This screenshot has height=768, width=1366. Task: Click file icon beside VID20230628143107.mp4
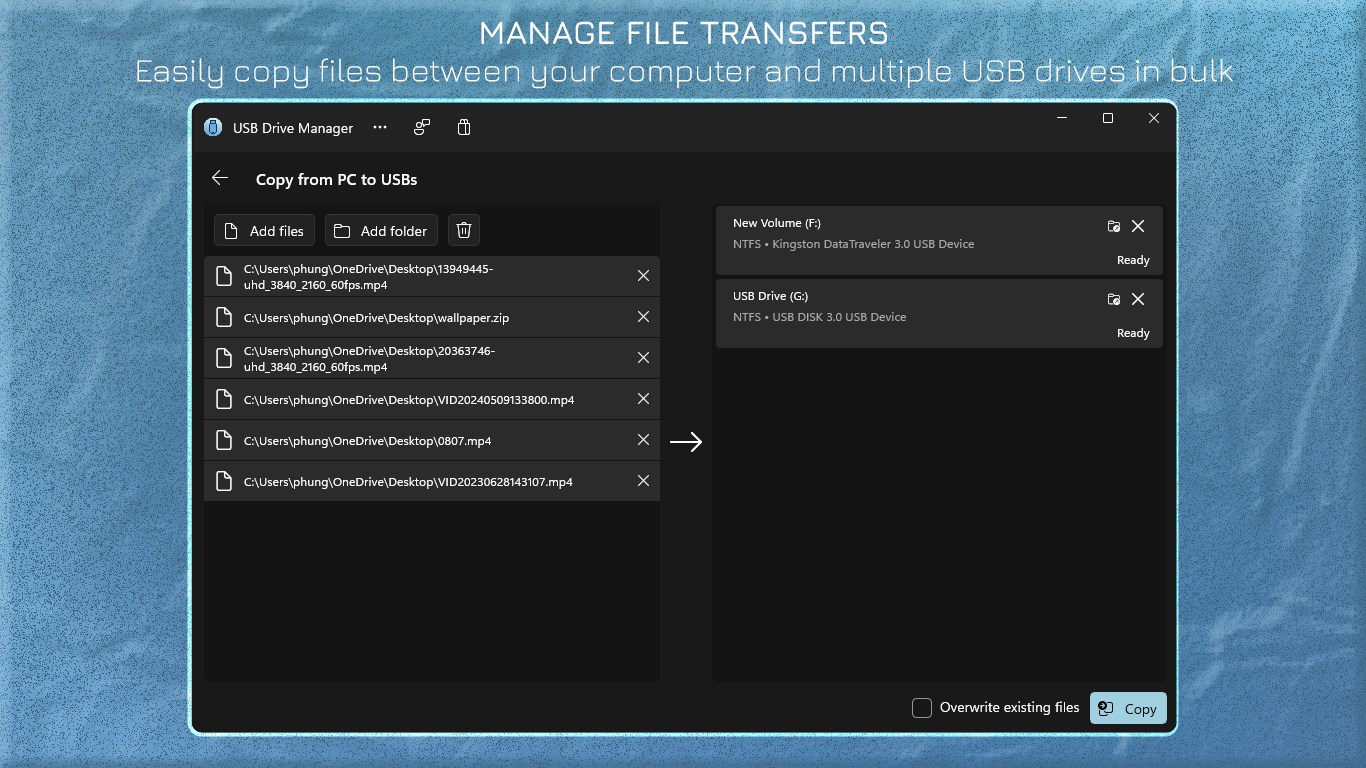tap(225, 482)
